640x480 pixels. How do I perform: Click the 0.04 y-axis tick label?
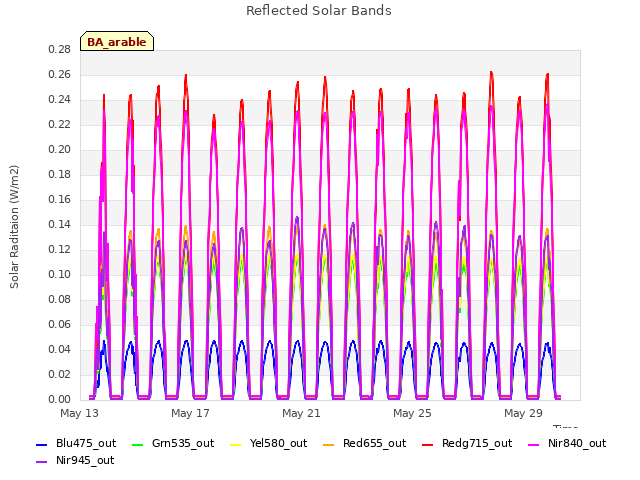[60, 349]
